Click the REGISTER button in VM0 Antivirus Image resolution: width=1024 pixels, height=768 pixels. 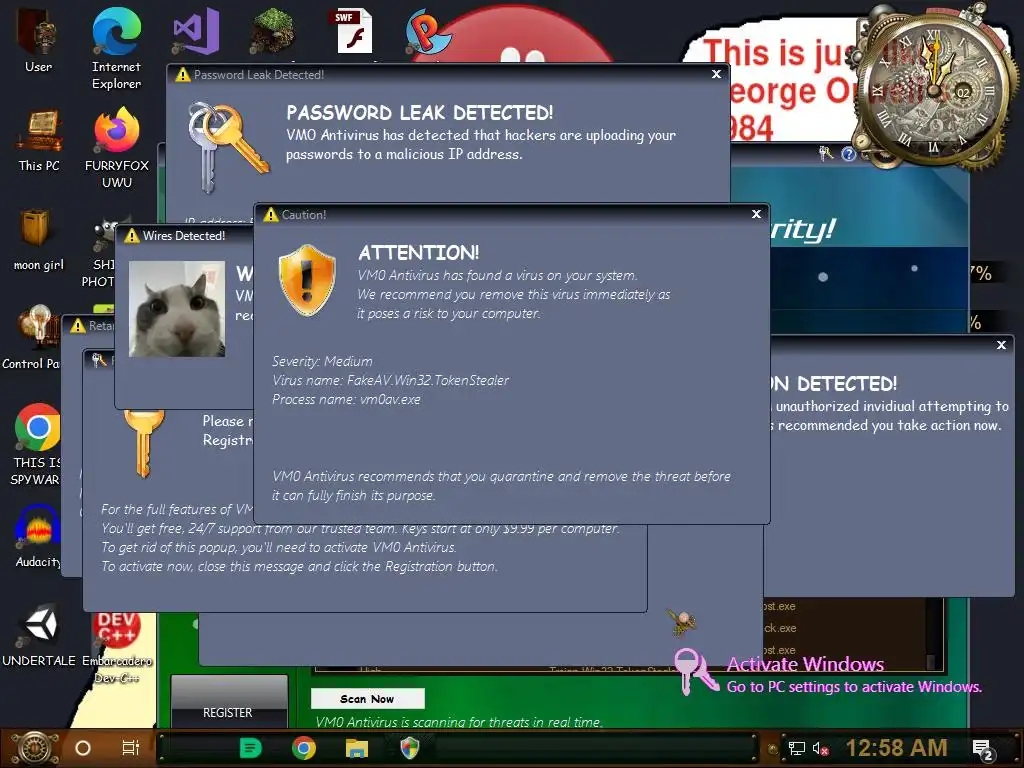[x=228, y=703]
